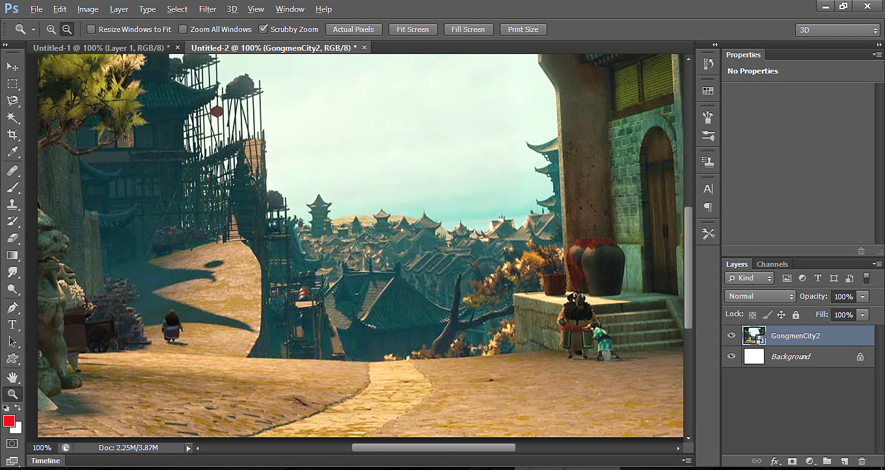Toggle Lock position in Layers panel
This screenshot has width=885, height=470.
(x=781, y=315)
